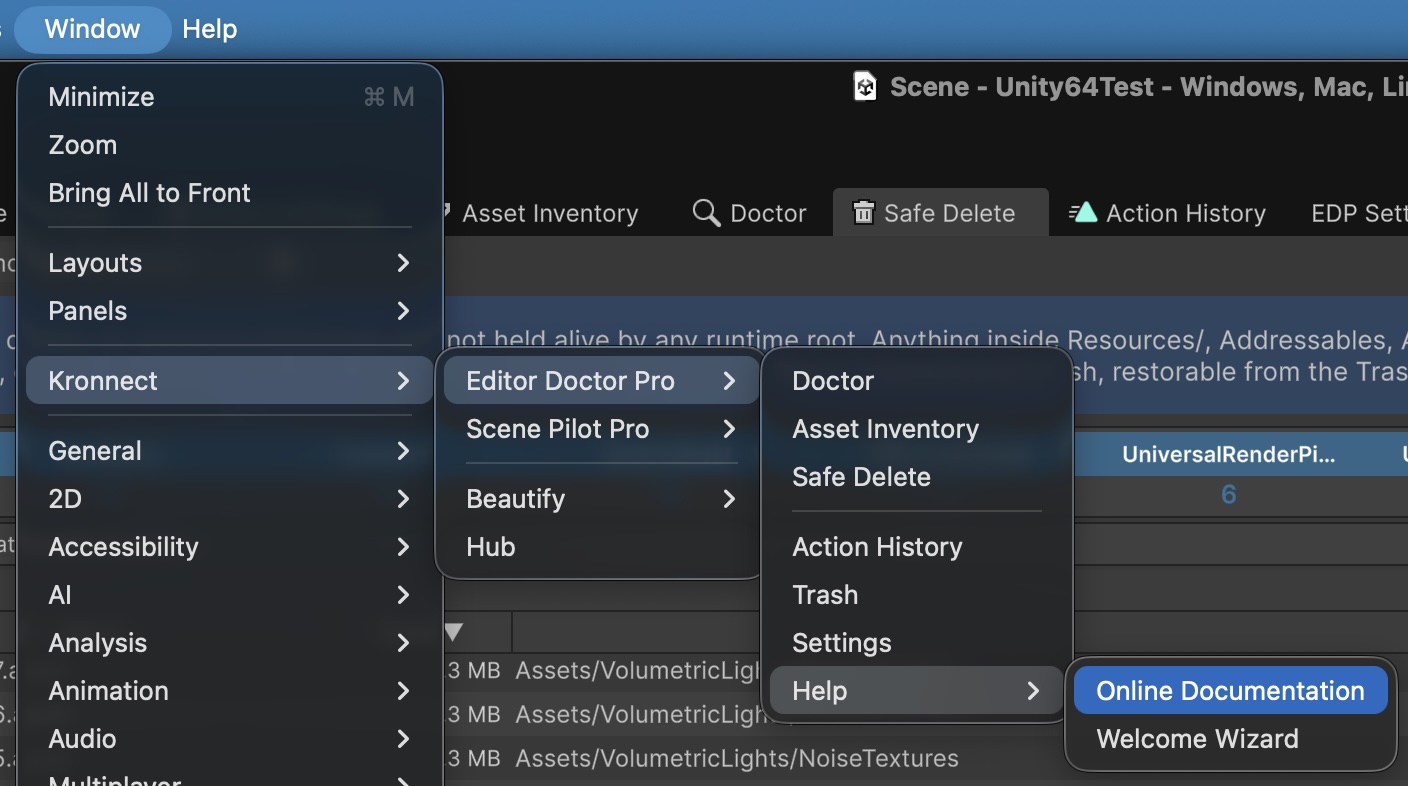Expand the 2D submenu

(230, 499)
